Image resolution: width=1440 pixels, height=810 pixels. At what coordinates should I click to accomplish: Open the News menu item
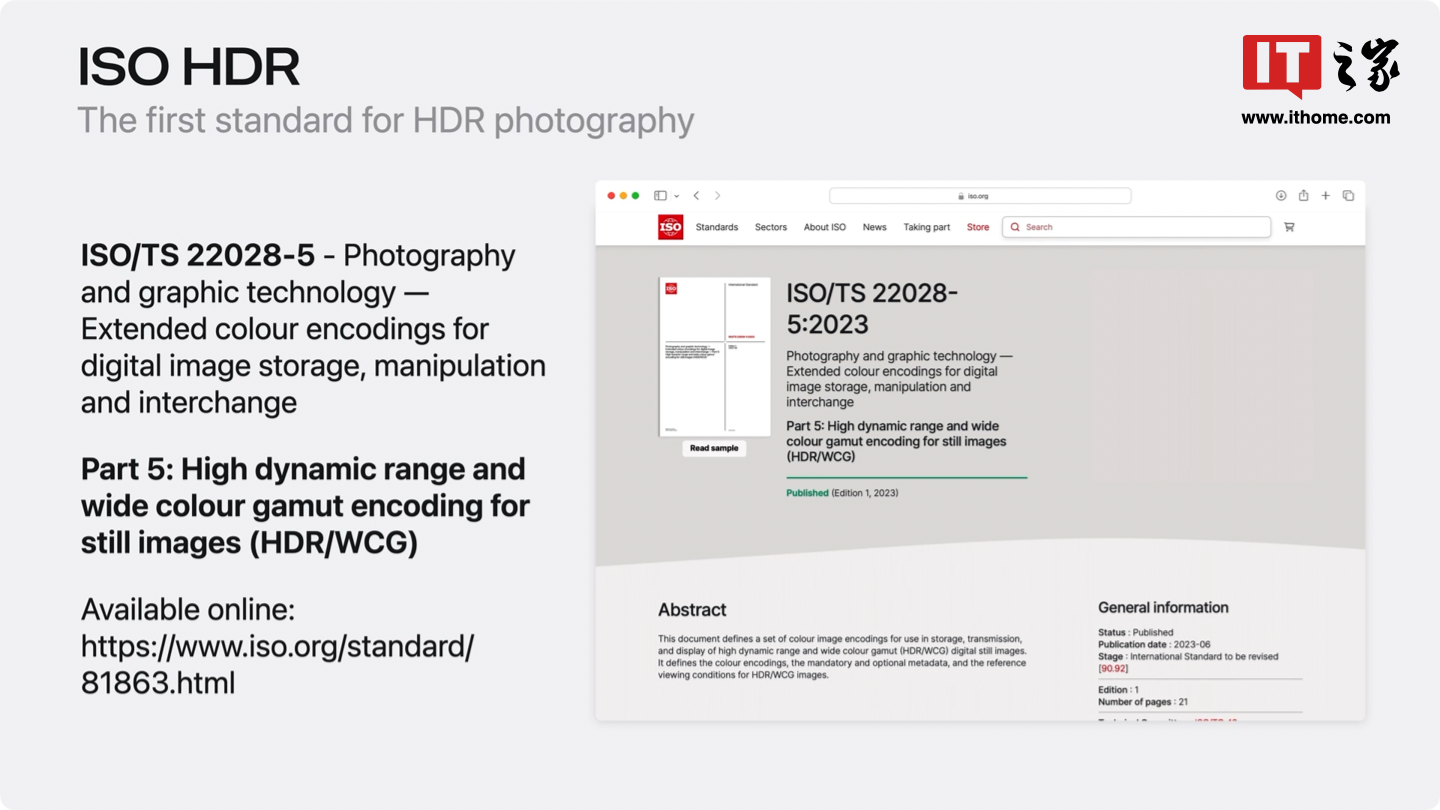875,227
